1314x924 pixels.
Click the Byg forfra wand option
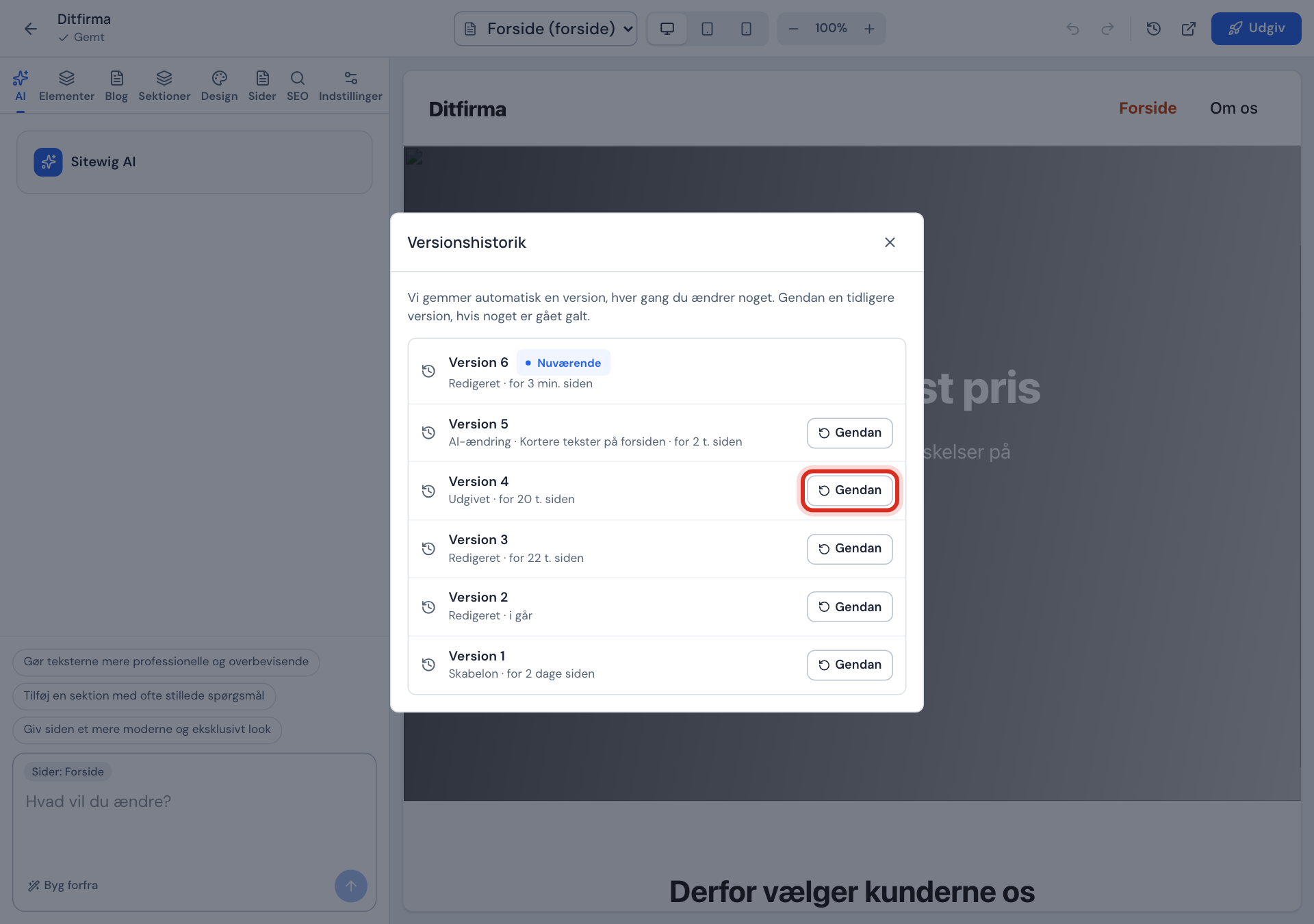point(63,886)
